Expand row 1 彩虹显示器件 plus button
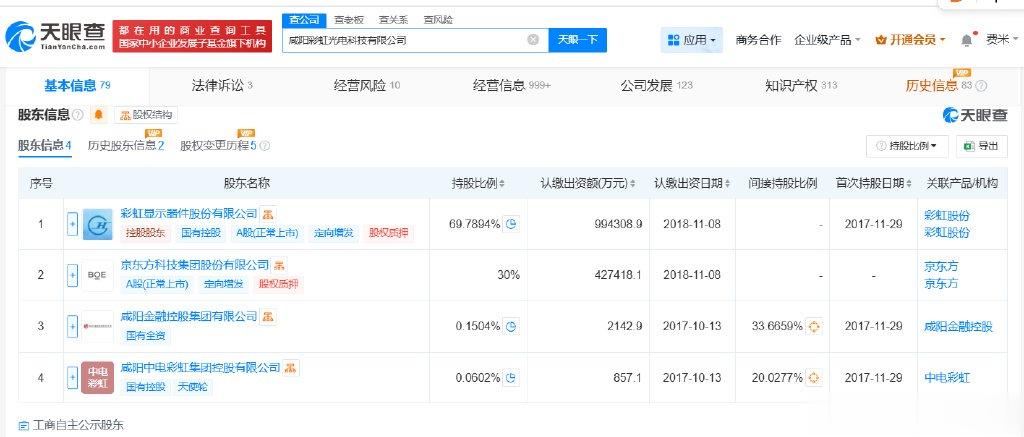 (x=72, y=224)
